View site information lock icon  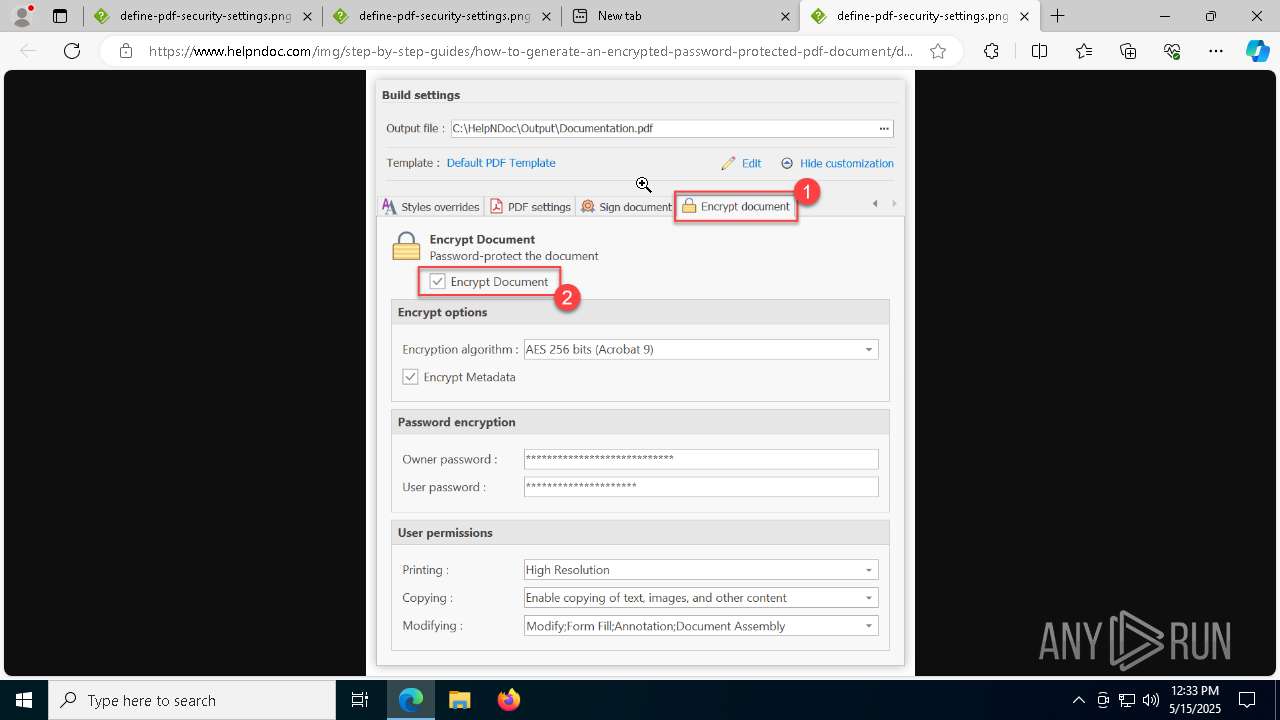point(126,52)
